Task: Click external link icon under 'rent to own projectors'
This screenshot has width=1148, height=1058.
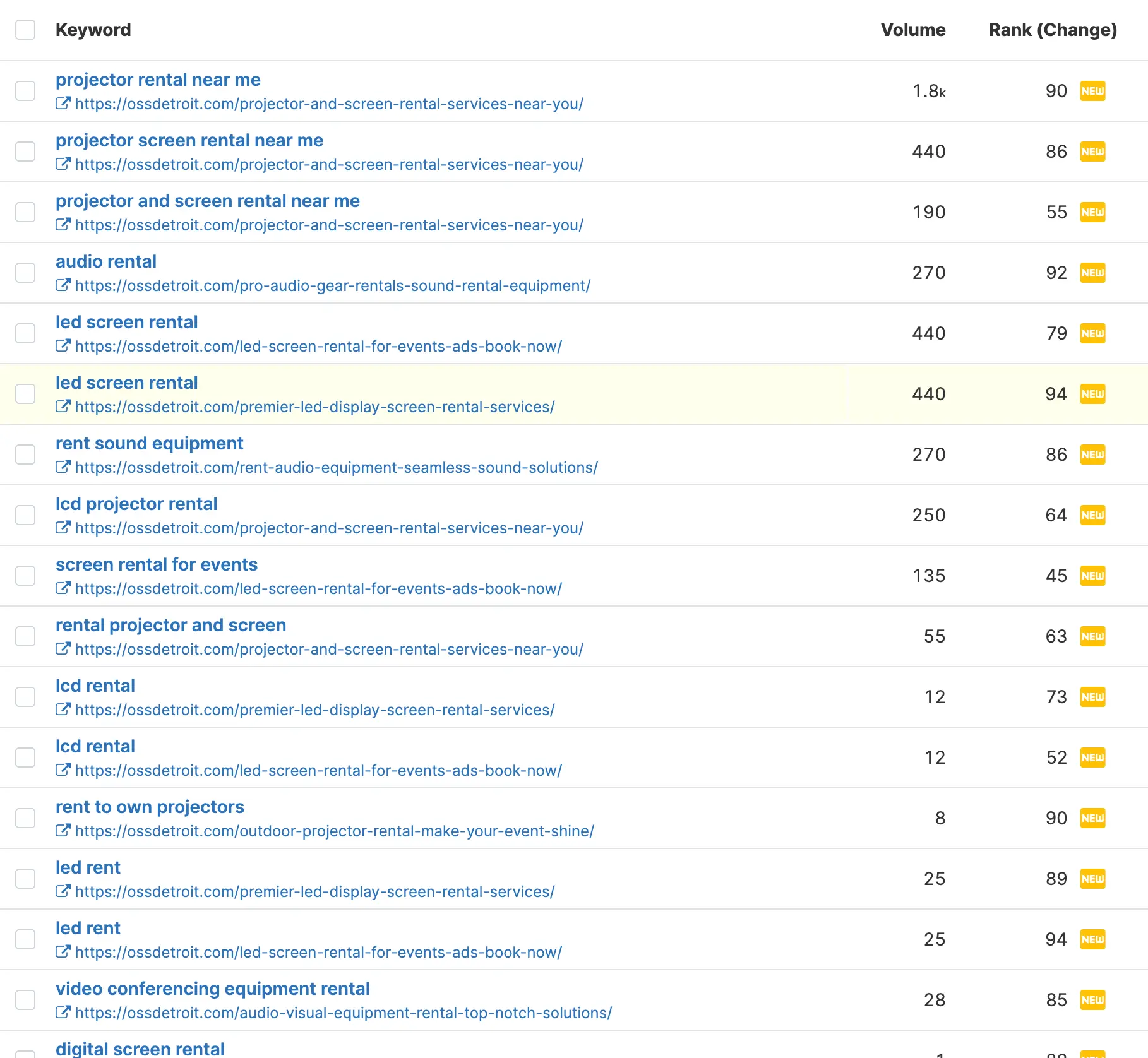Action: (x=63, y=831)
